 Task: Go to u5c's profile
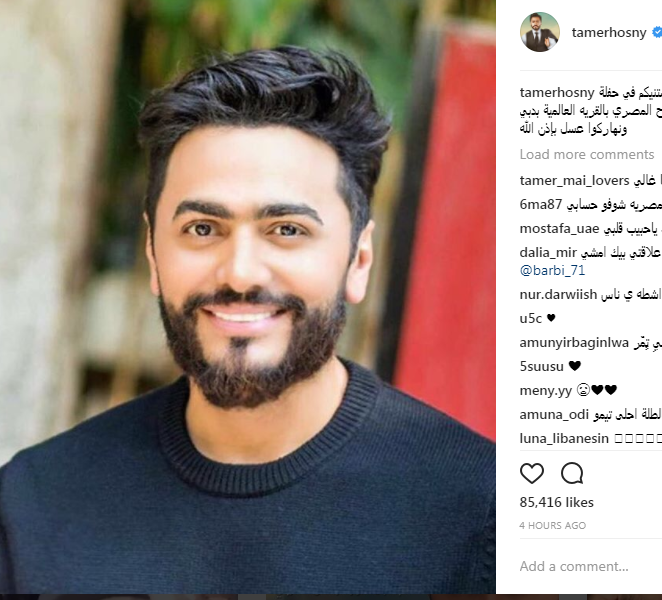(x=530, y=318)
